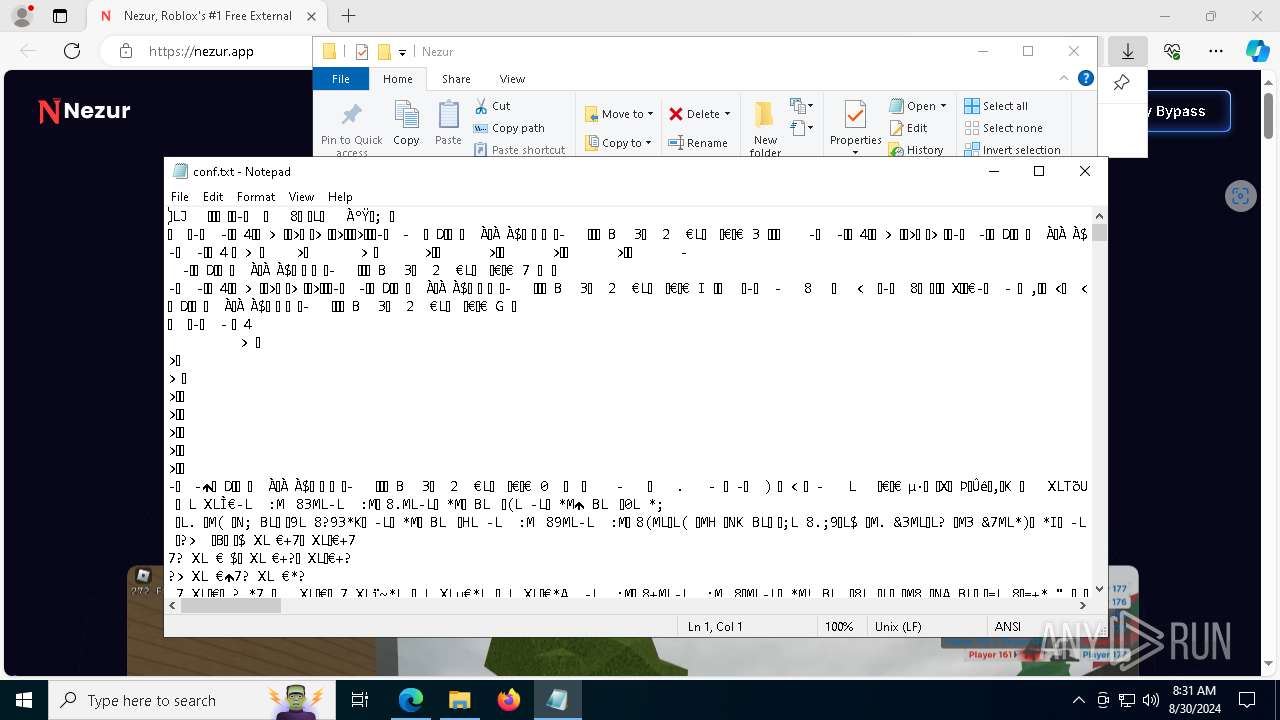The image size is (1280, 720).
Task: Click Notepad scroll right arrow
Action: [1083, 605]
